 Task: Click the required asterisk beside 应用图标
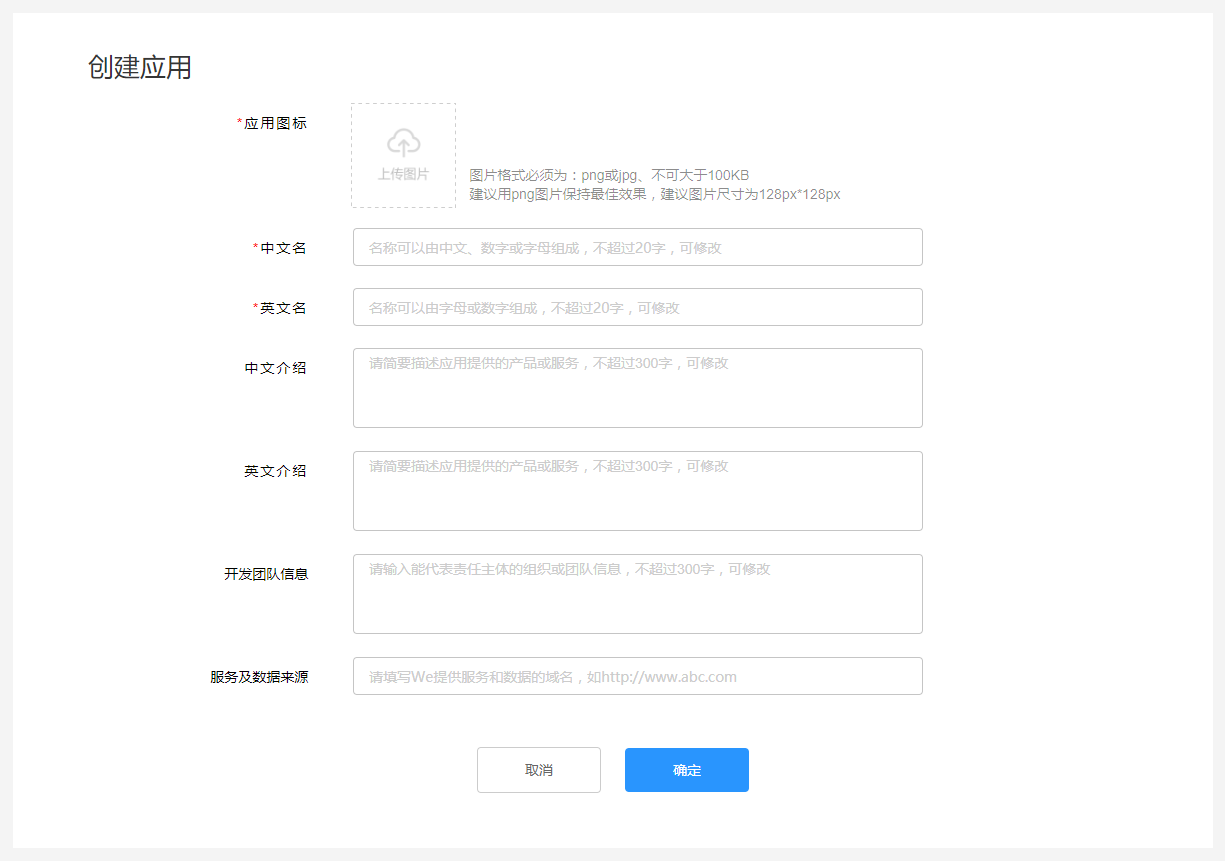tap(240, 122)
